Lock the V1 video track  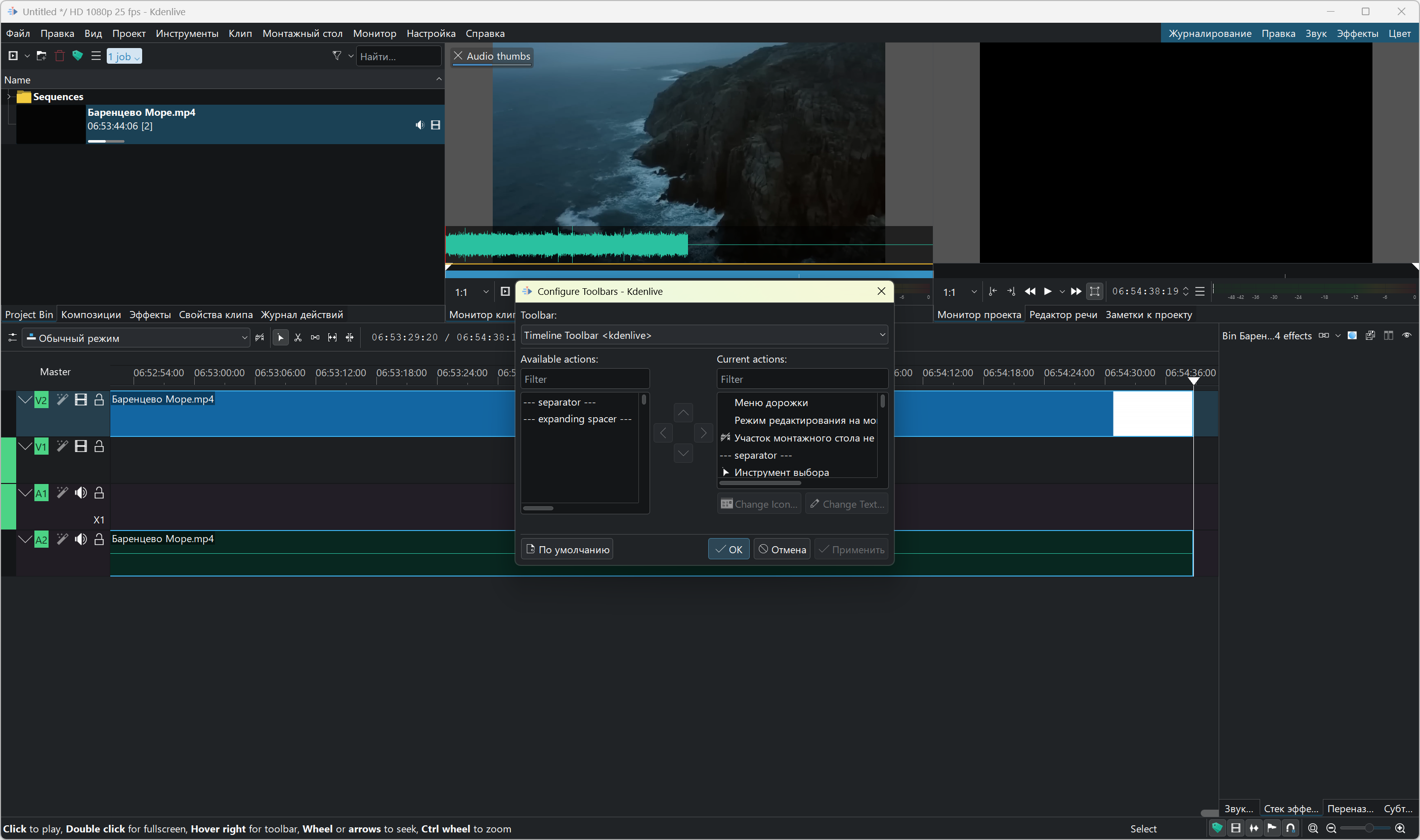[99, 447]
